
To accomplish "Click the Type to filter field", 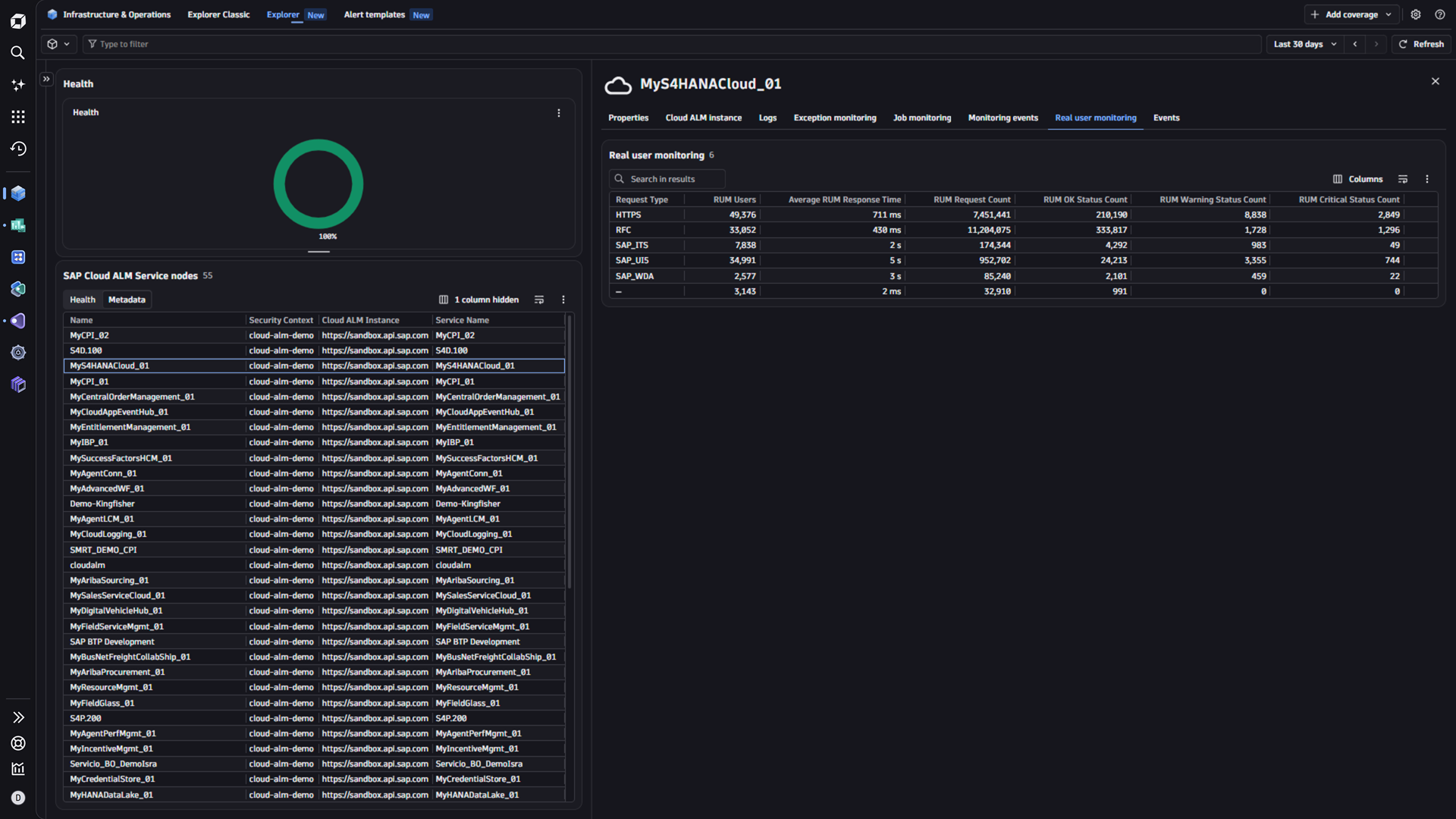I will 671,44.
